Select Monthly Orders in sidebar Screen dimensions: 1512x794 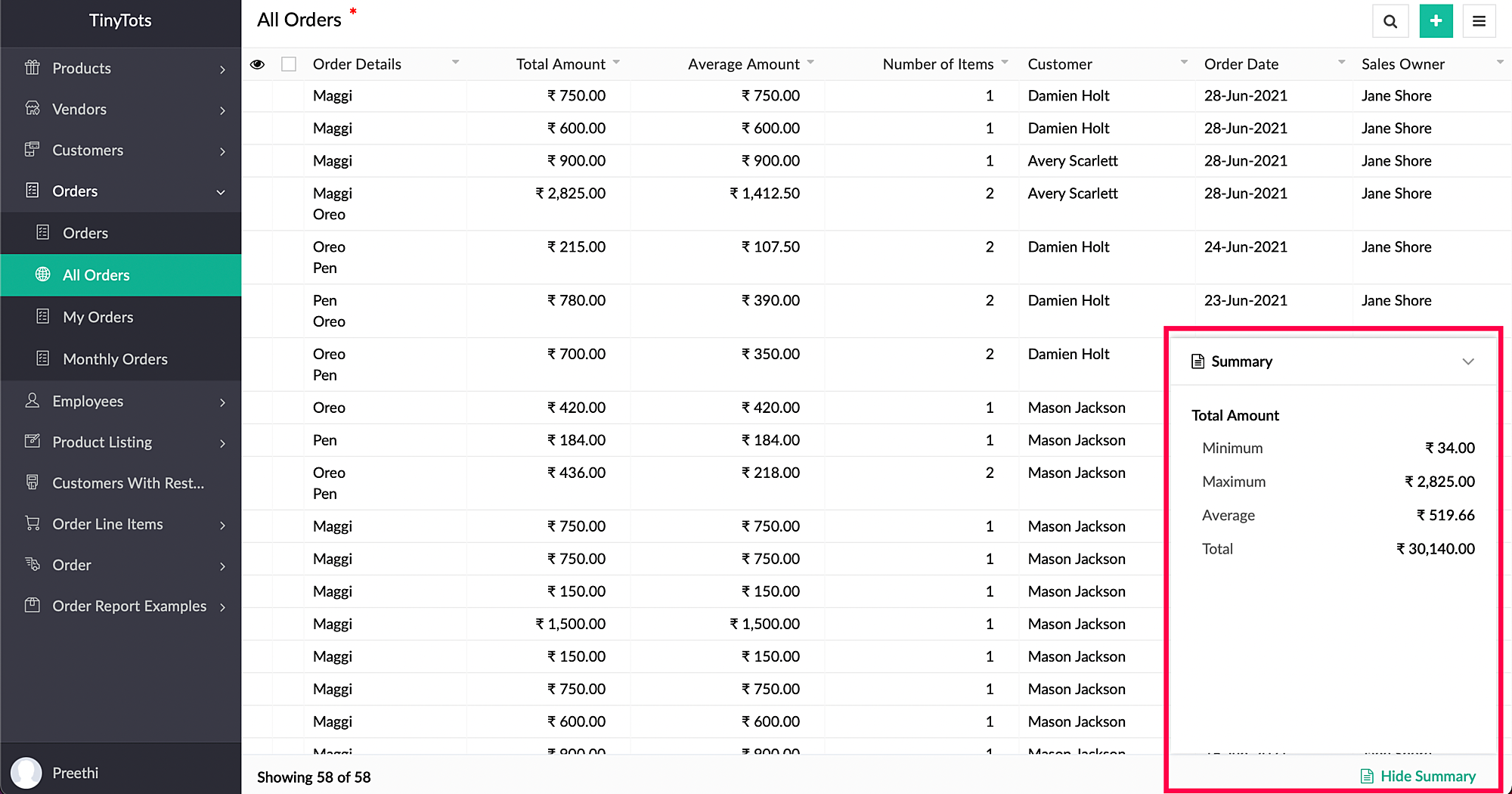pos(115,359)
